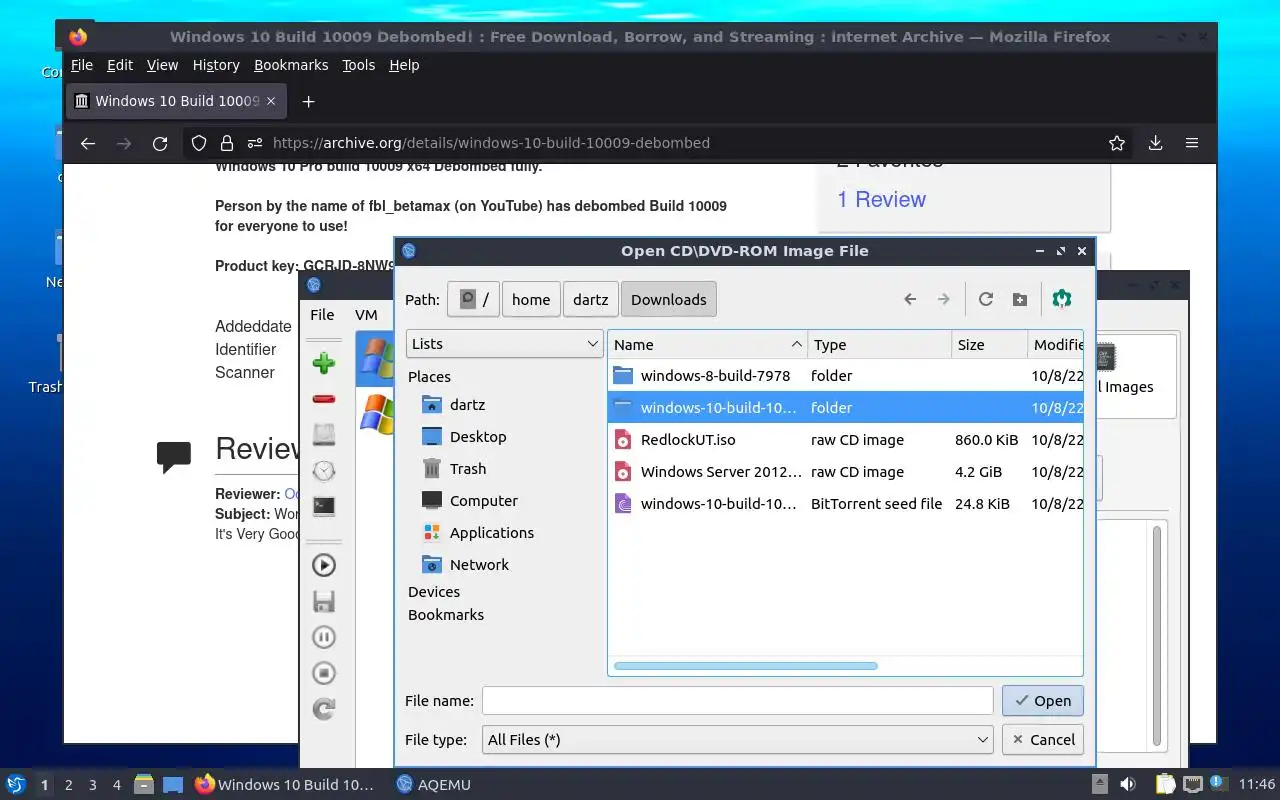
Task: Click the file list horizontal scrollbar
Action: 745,666
